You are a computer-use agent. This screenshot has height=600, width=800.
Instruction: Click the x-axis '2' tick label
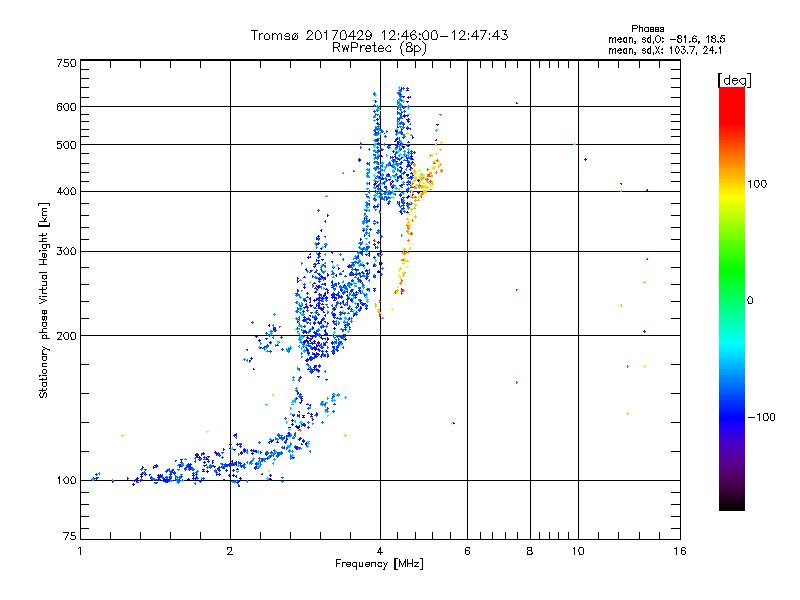tap(230, 551)
